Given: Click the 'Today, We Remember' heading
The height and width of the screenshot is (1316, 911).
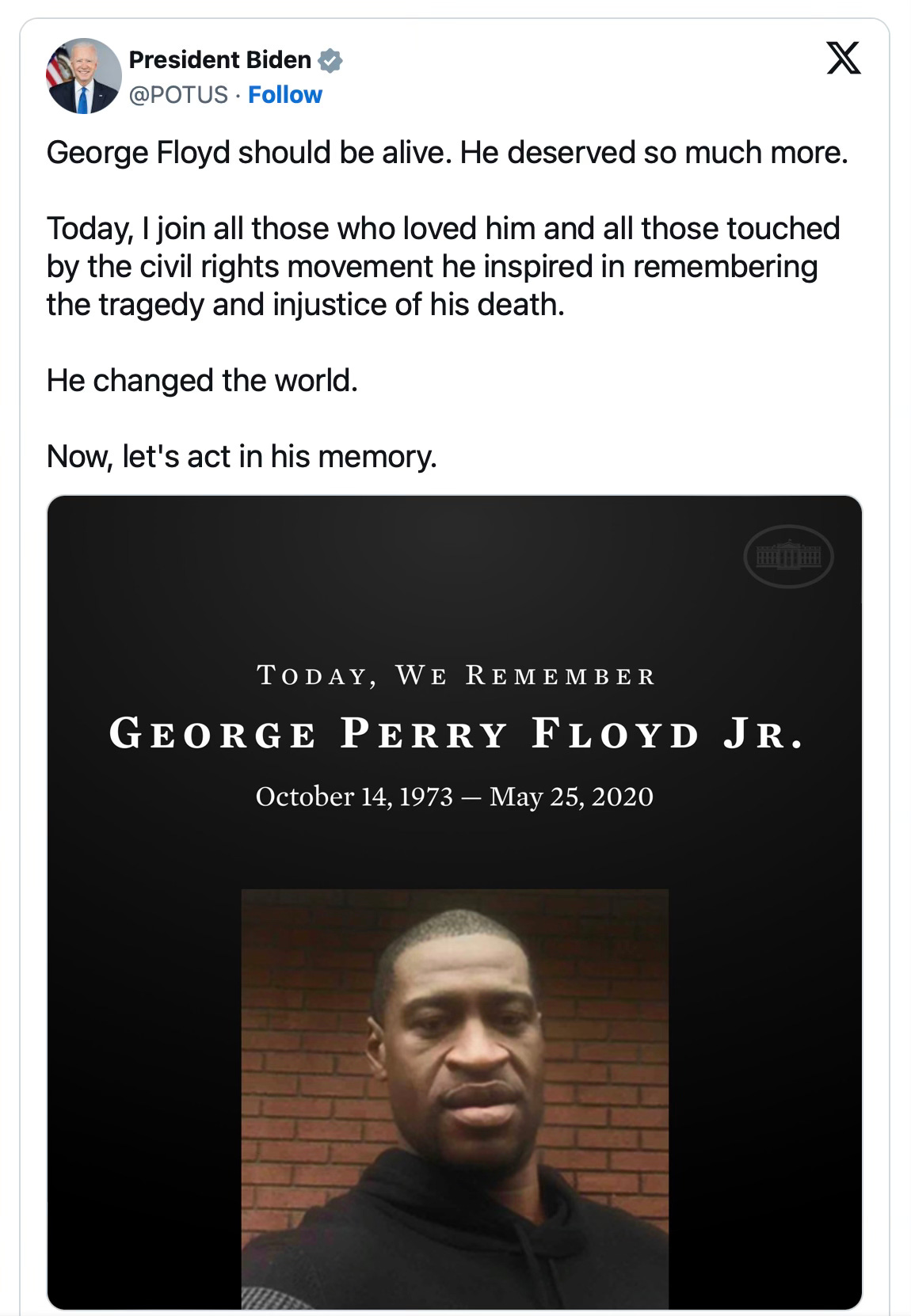Looking at the screenshot, I should tap(456, 675).
